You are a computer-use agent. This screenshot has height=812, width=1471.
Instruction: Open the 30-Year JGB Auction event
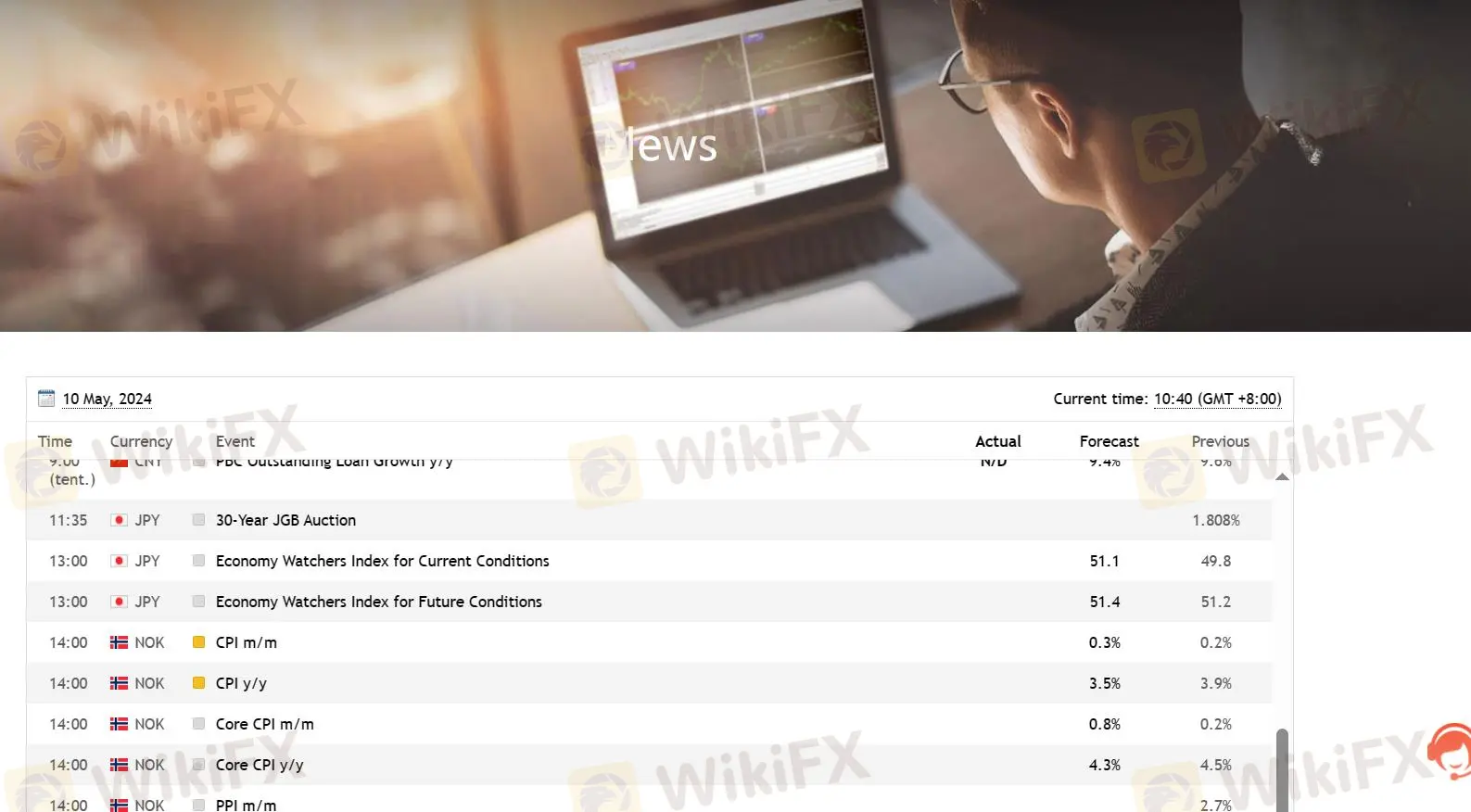285,520
